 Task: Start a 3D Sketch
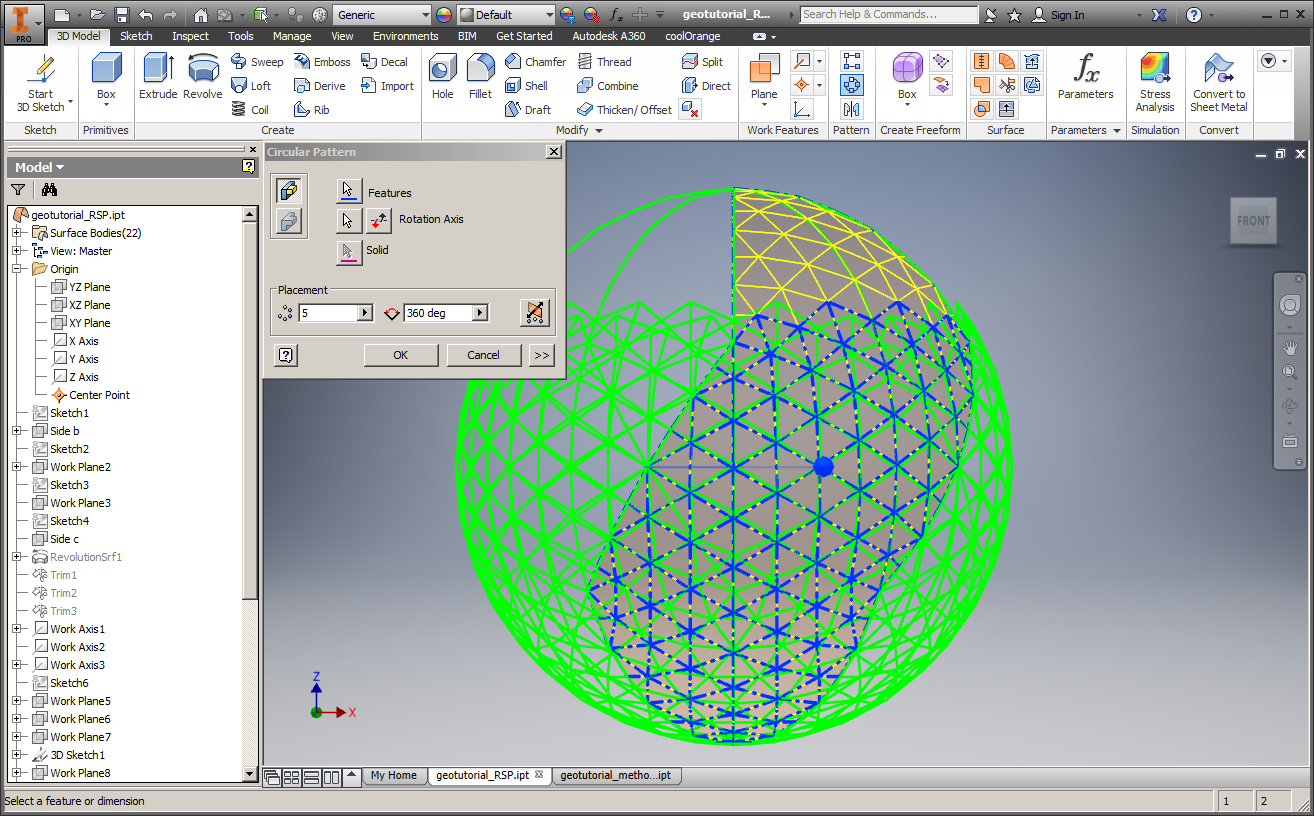pyautogui.click(x=40, y=84)
